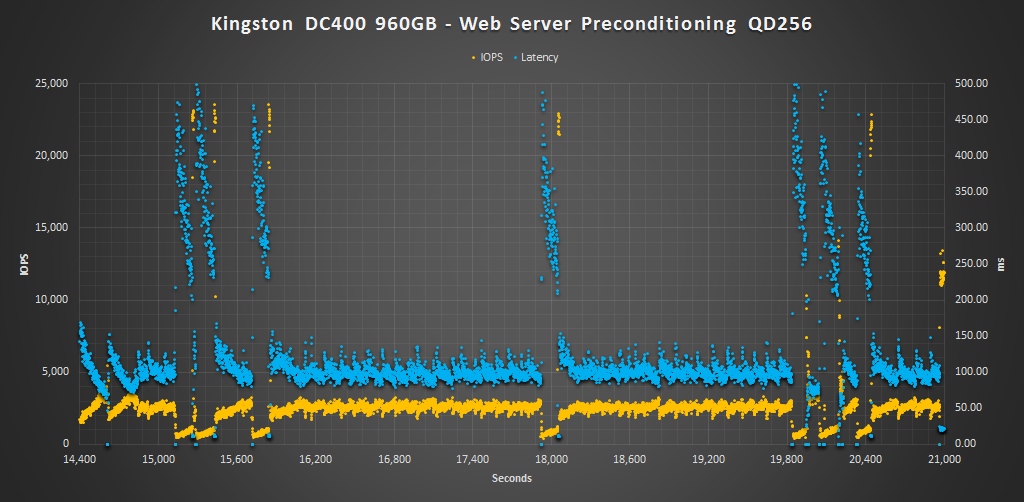Click the 'ms' right axis title
Image resolution: width=1024 pixels, height=502 pixels.
pos(1002,264)
